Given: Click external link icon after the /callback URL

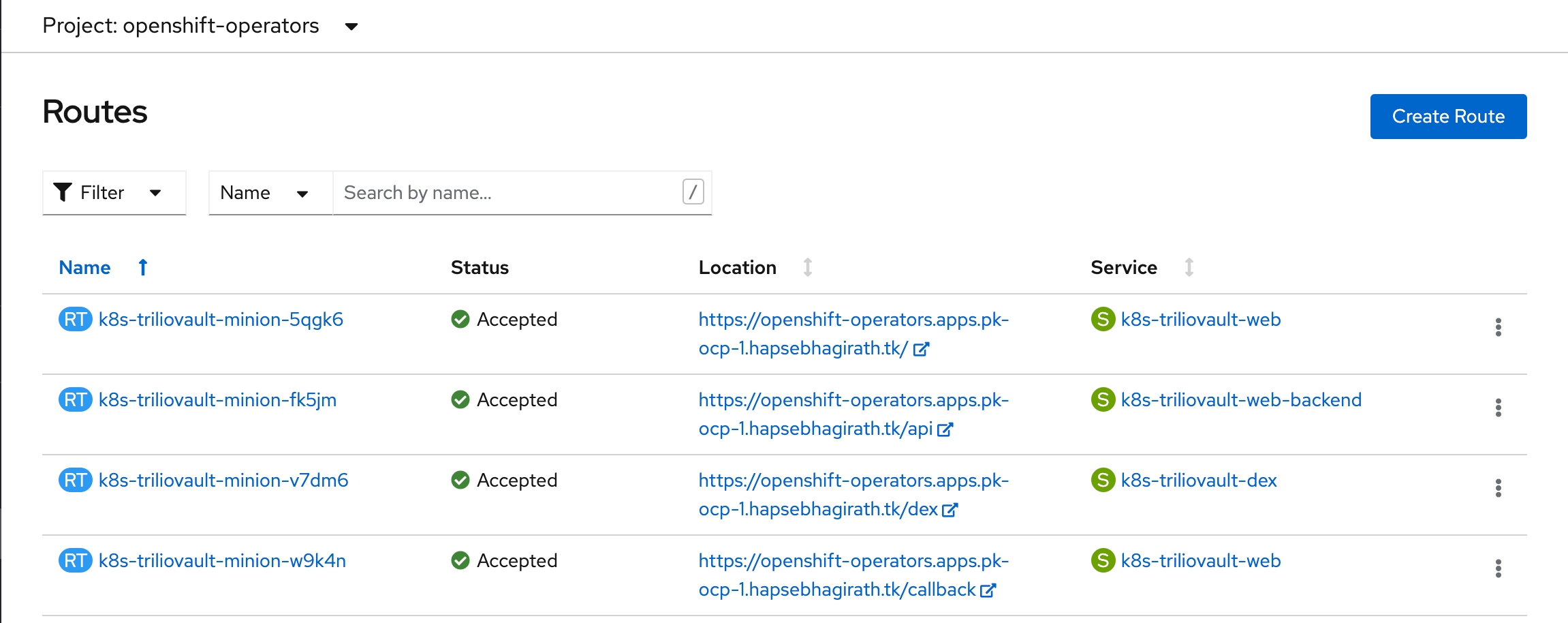Looking at the screenshot, I should point(988,590).
